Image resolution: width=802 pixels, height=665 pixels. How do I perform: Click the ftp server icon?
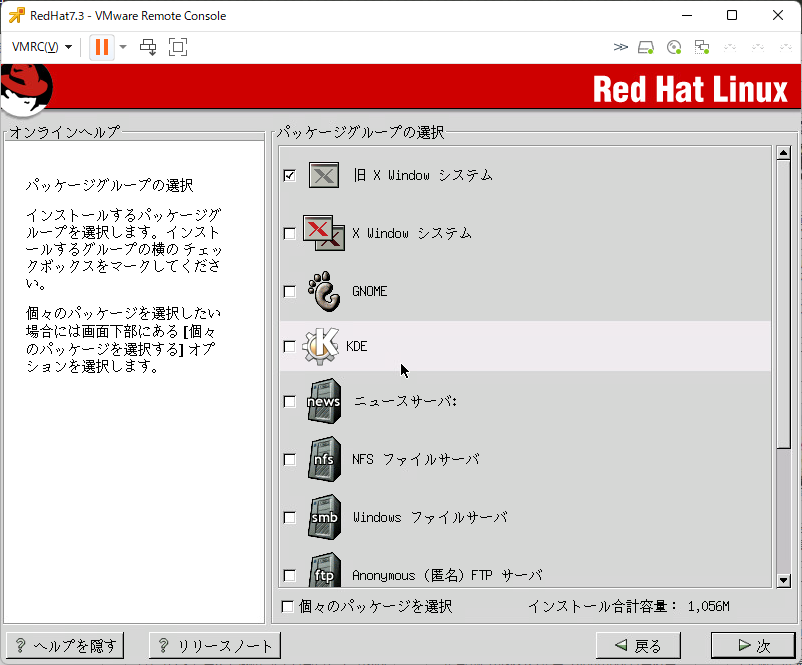pyautogui.click(x=324, y=569)
